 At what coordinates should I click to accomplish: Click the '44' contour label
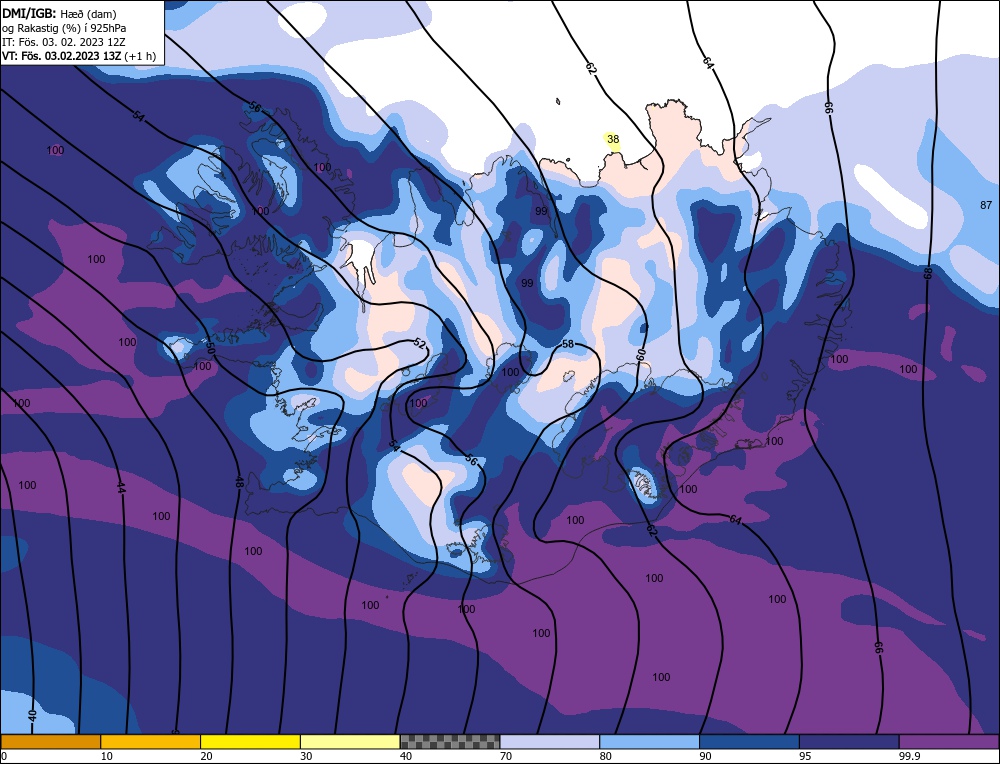pyautogui.click(x=121, y=488)
